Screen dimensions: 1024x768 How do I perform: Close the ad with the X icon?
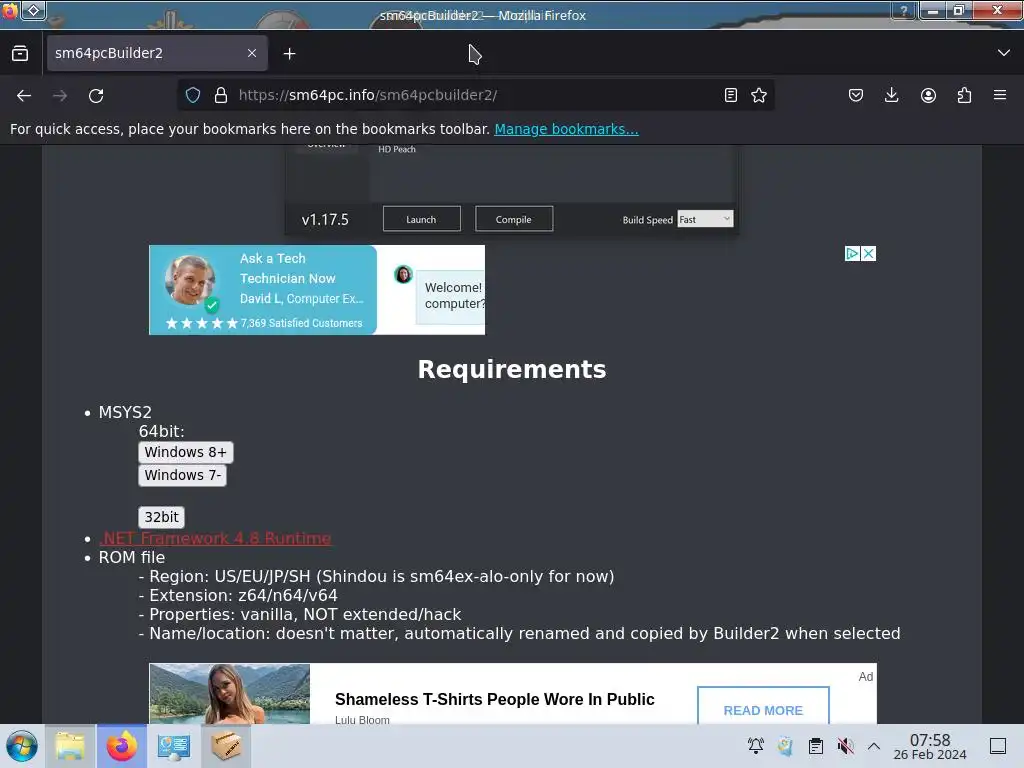(868, 253)
